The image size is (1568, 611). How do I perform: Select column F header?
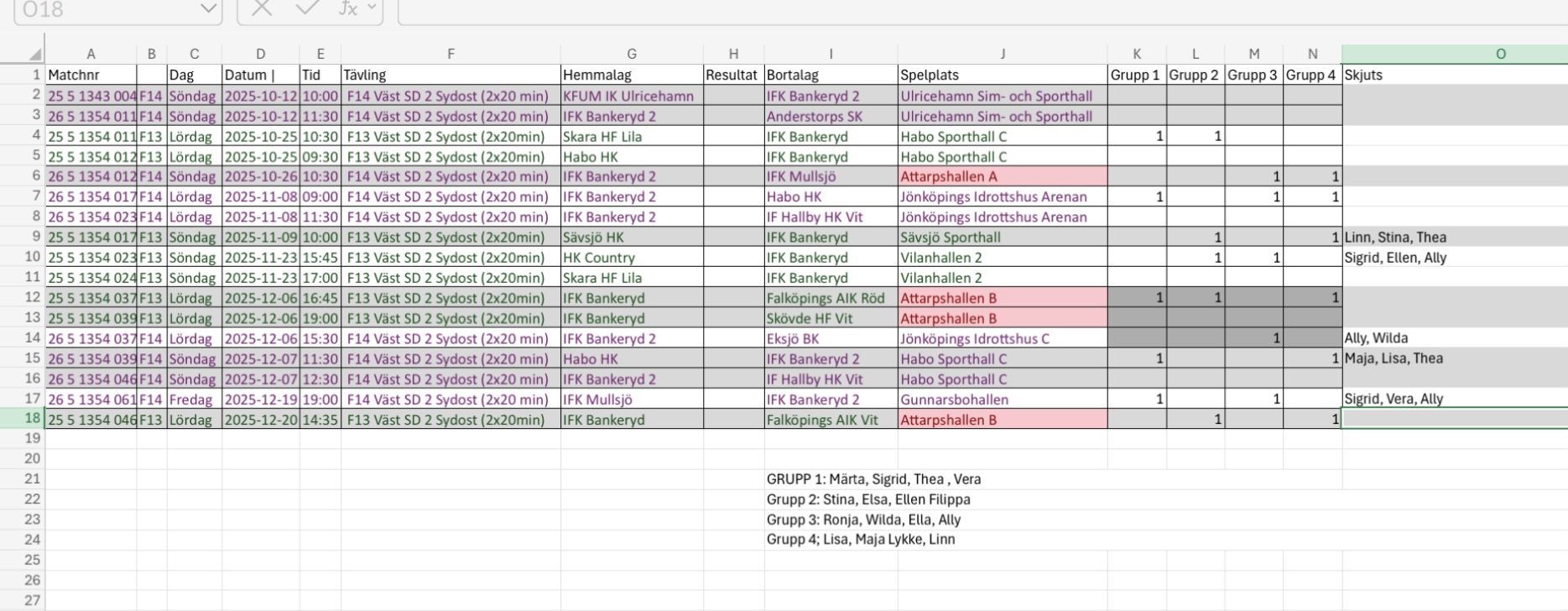click(x=451, y=54)
